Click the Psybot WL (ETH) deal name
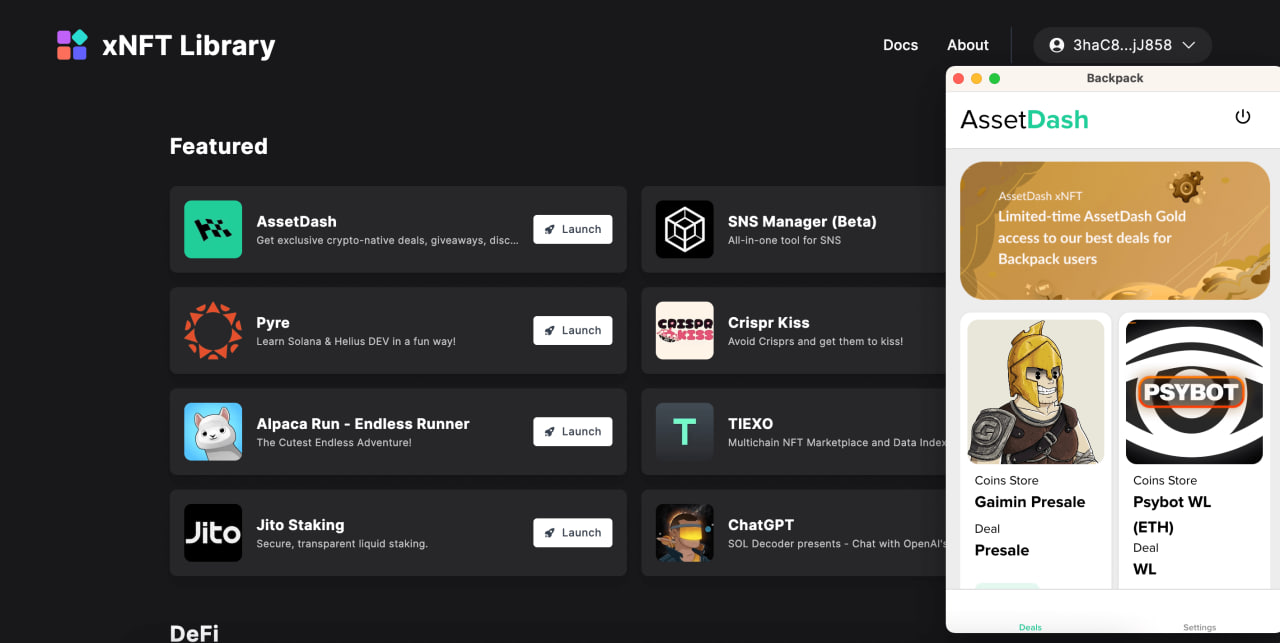1280x643 pixels. pyautogui.click(x=1172, y=514)
